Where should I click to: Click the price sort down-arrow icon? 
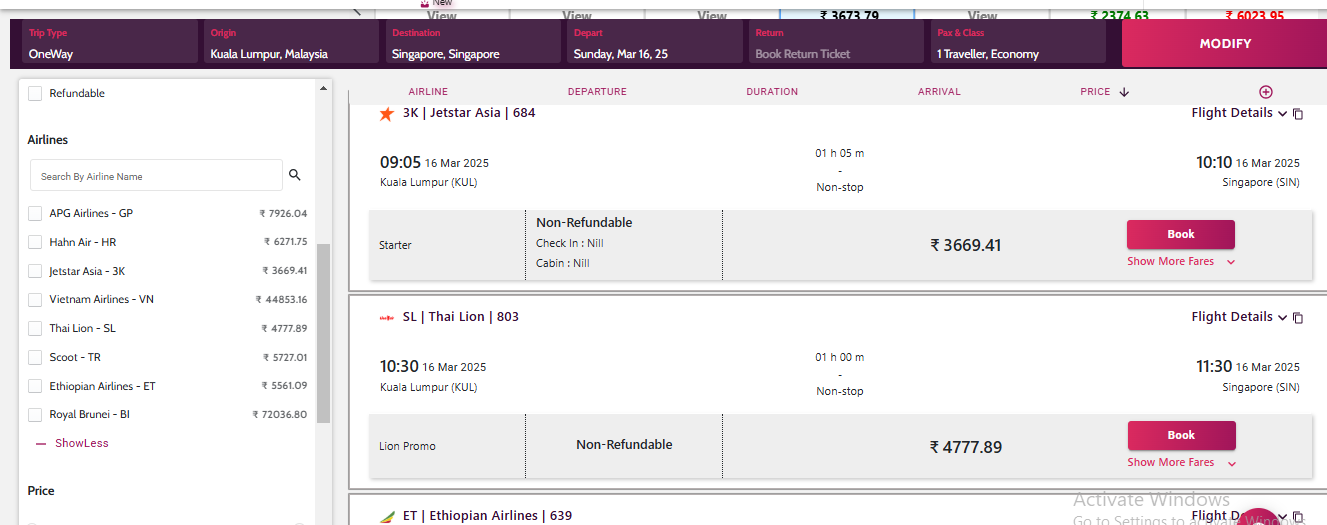(1124, 92)
